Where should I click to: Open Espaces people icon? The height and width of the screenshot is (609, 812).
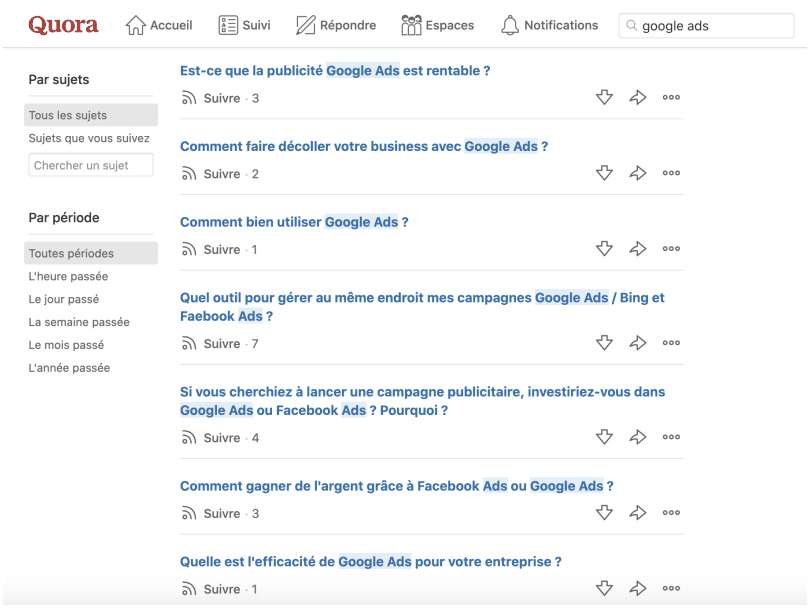[x=411, y=25]
